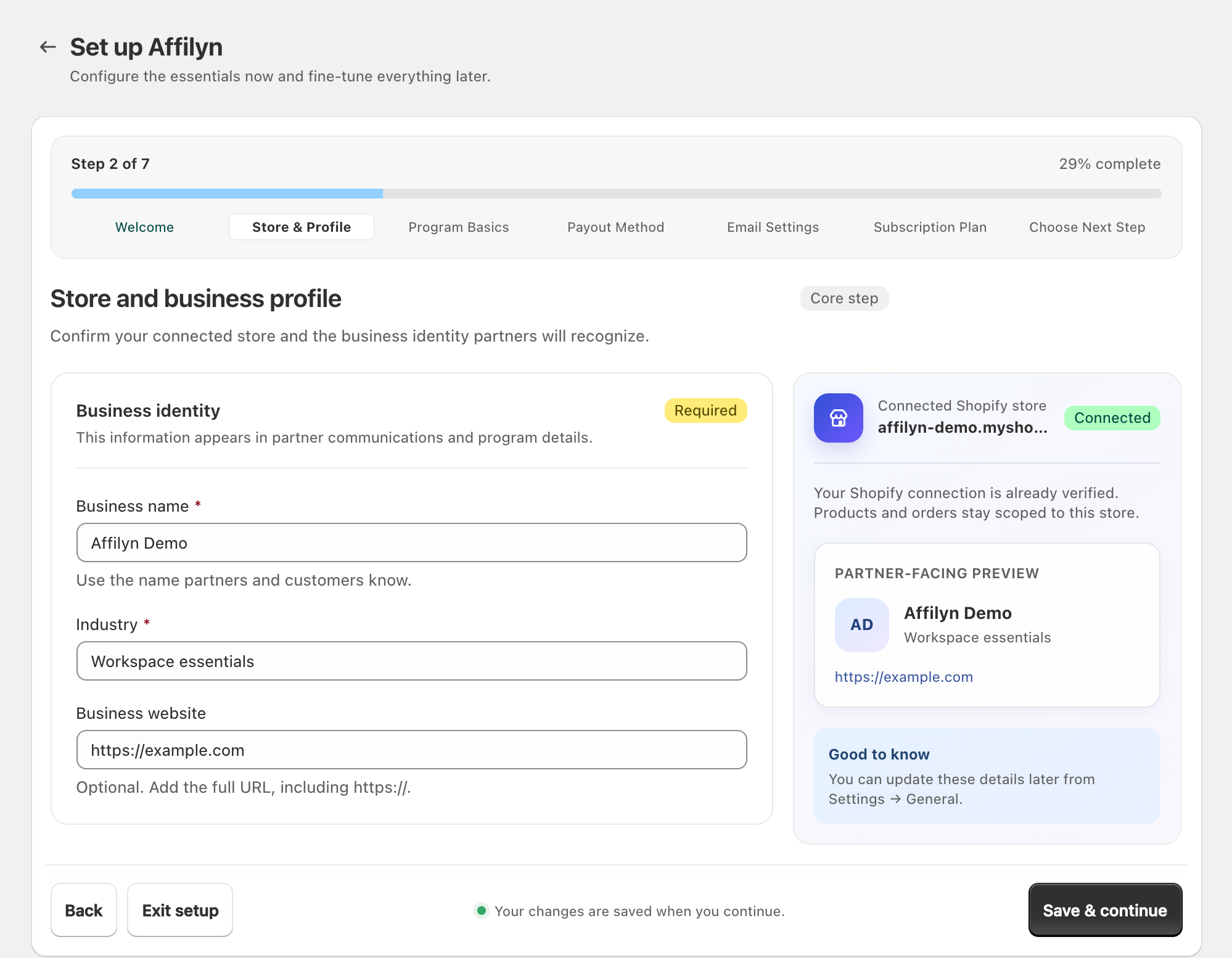This screenshot has width=1232, height=958.
Task: Click Exit setup button
Action: pyautogui.click(x=180, y=910)
